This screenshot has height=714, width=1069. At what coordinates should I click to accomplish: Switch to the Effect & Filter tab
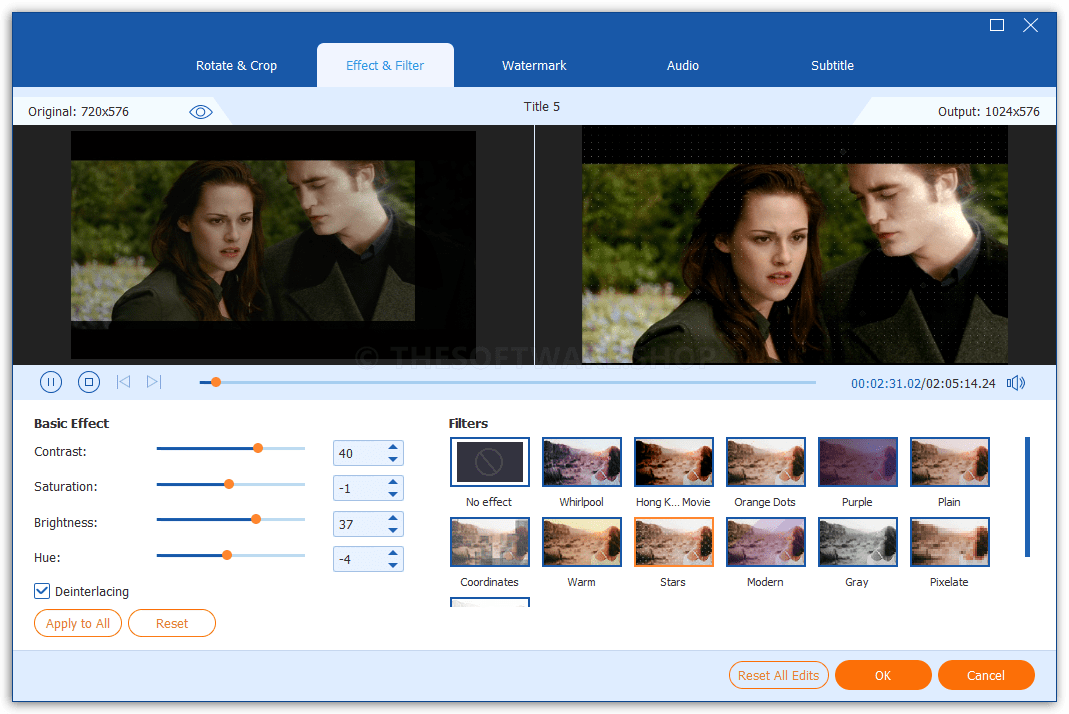point(385,65)
